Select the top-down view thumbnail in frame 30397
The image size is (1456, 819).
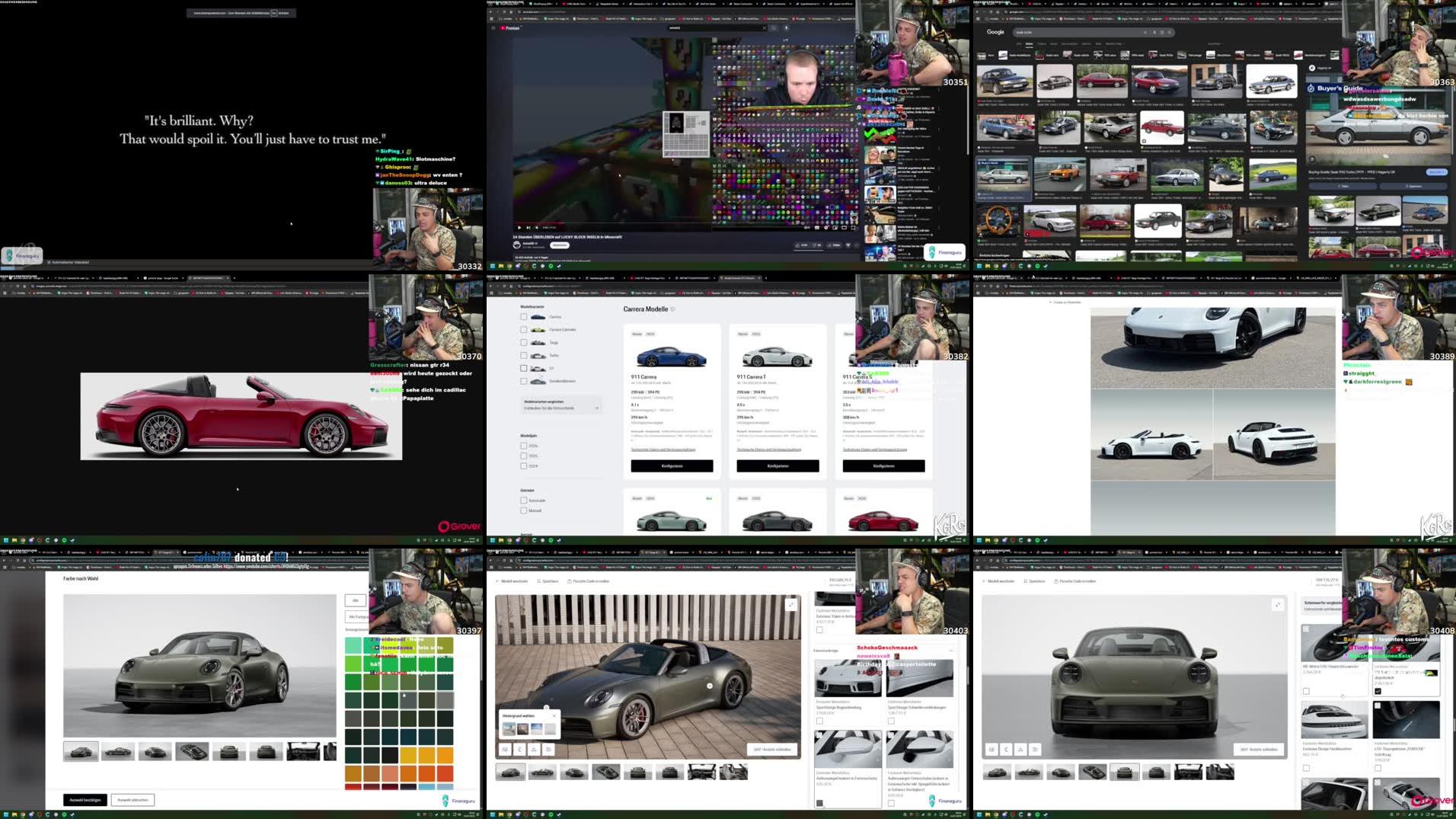(x=192, y=752)
